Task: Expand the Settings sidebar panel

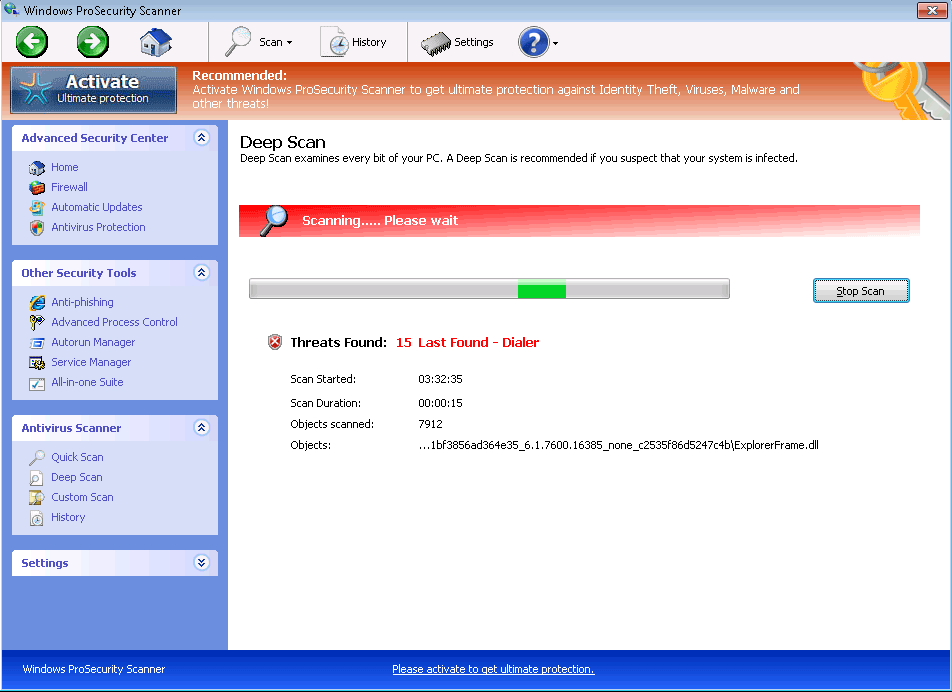Action: tap(201, 563)
